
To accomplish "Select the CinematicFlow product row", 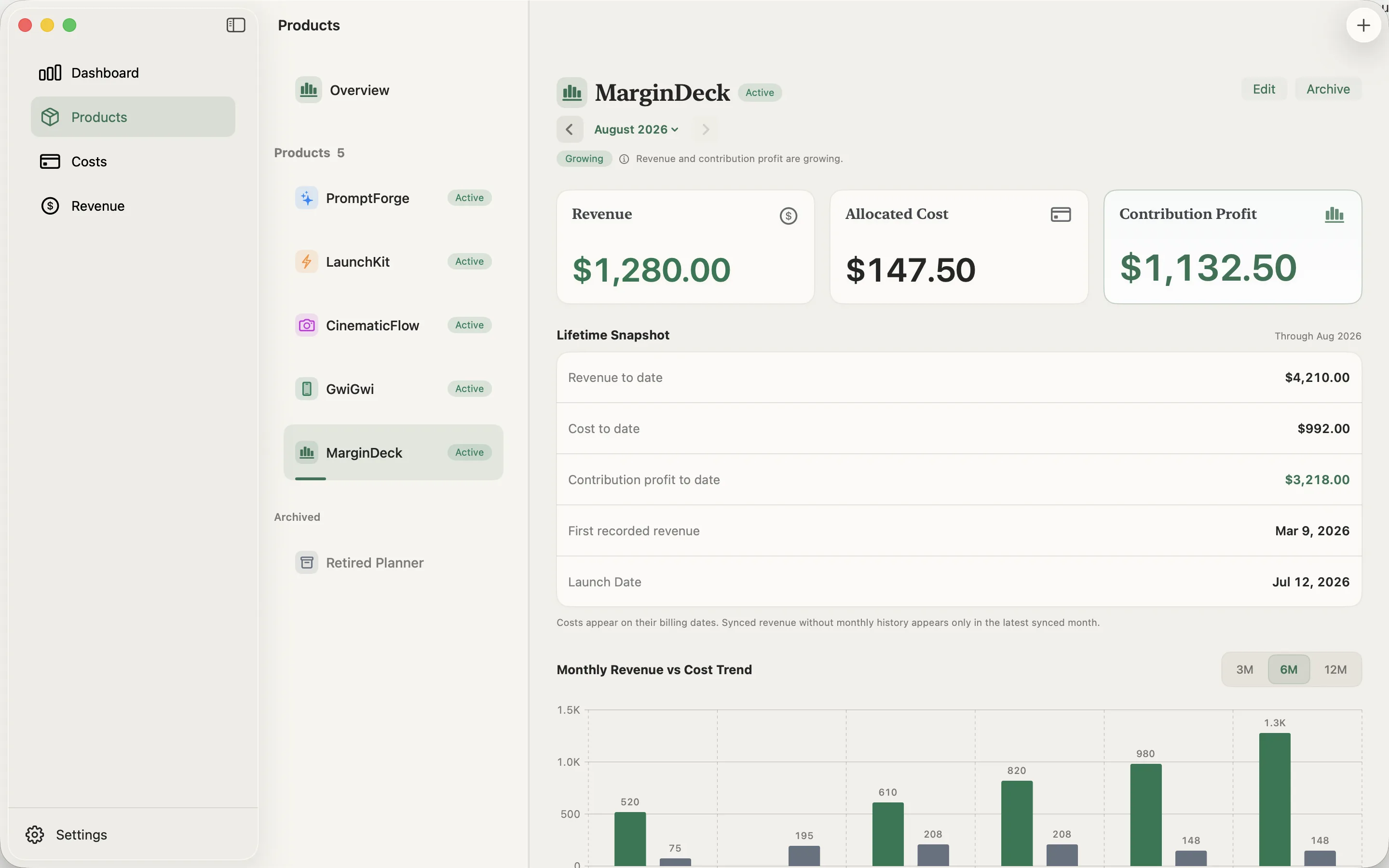I will (x=393, y=325).
